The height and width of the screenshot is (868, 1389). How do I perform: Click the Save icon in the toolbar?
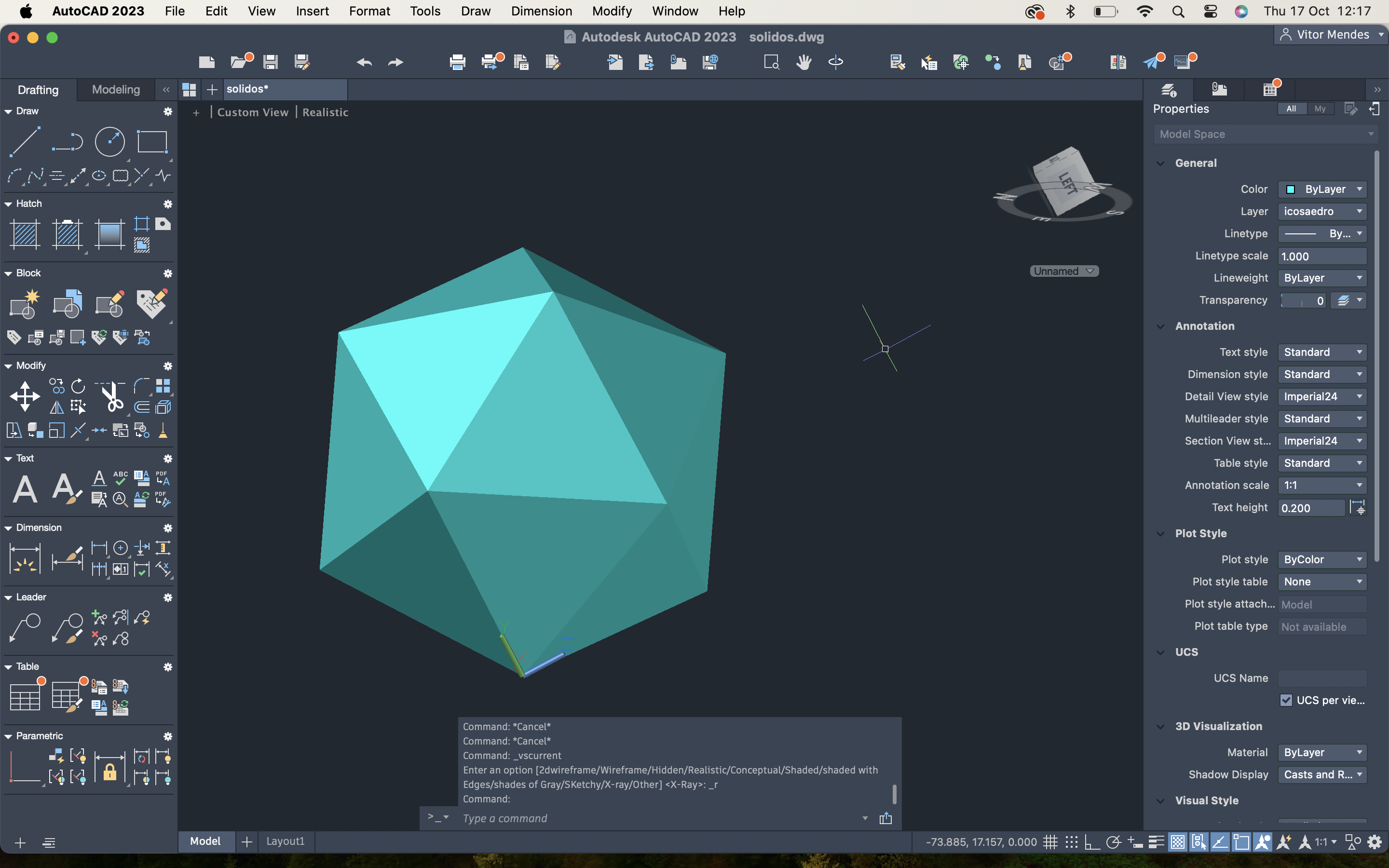pos(271,62)
